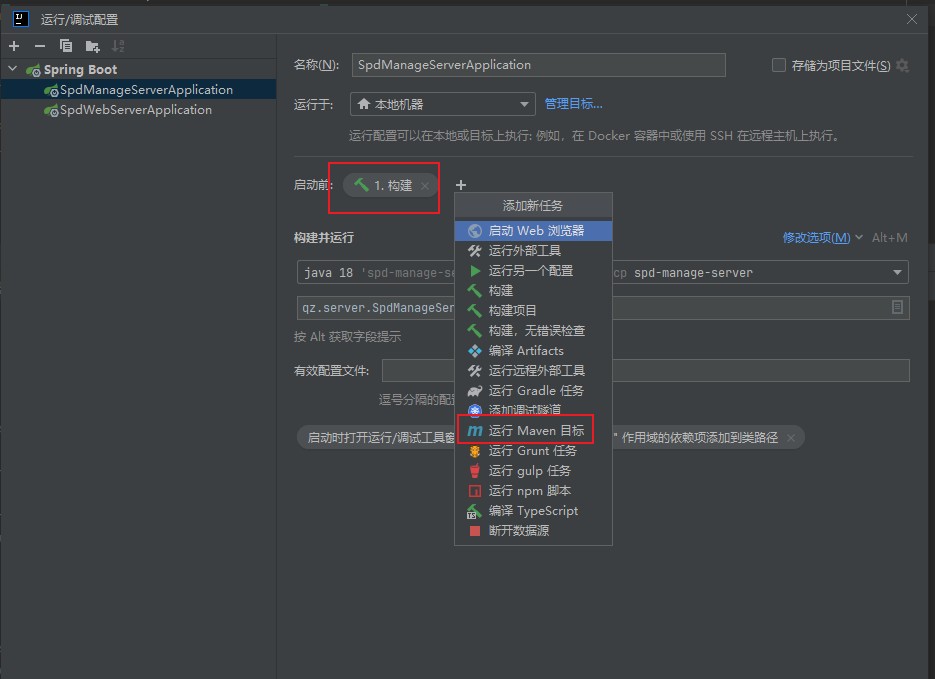Choose 运行另一个配置 from task menu
The height and width of the screenshot is (679, 935).
(x=533, y=271)
